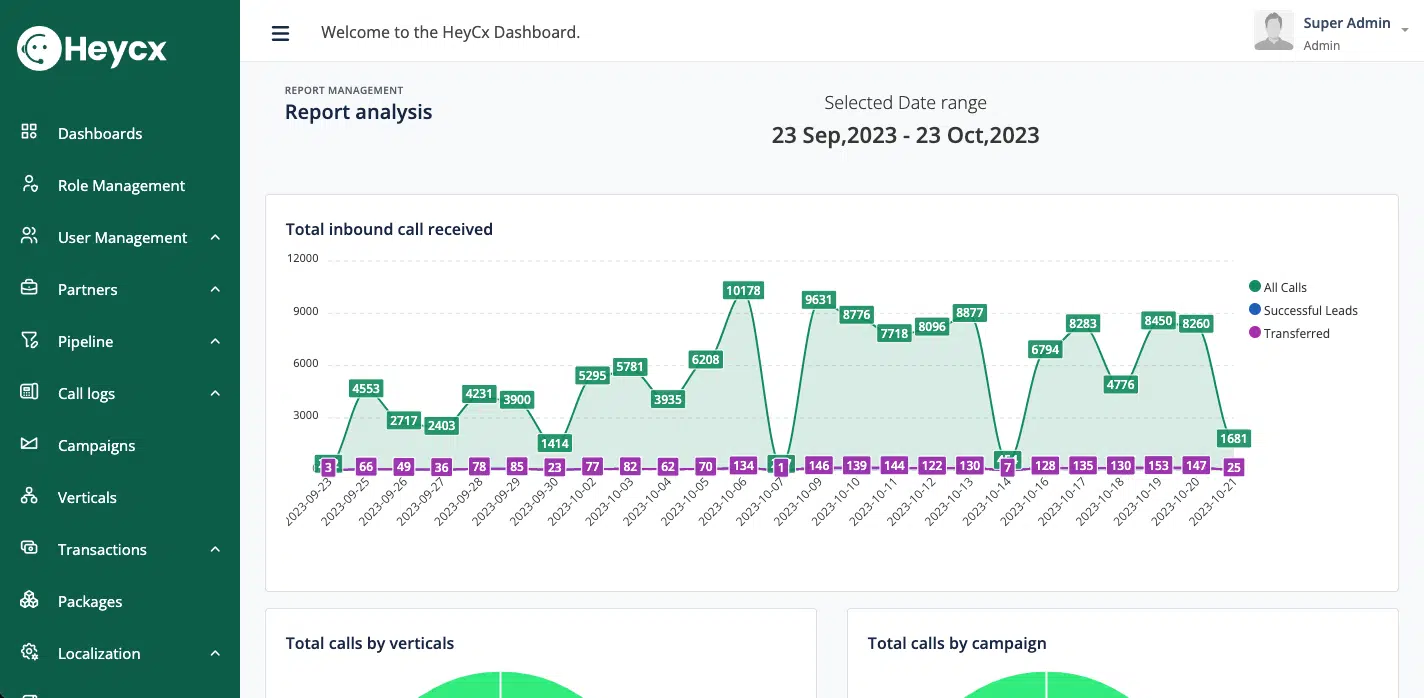Expand the User Management submenu chevron
Screen dimensions: 1424x698
tap(215, 237)
